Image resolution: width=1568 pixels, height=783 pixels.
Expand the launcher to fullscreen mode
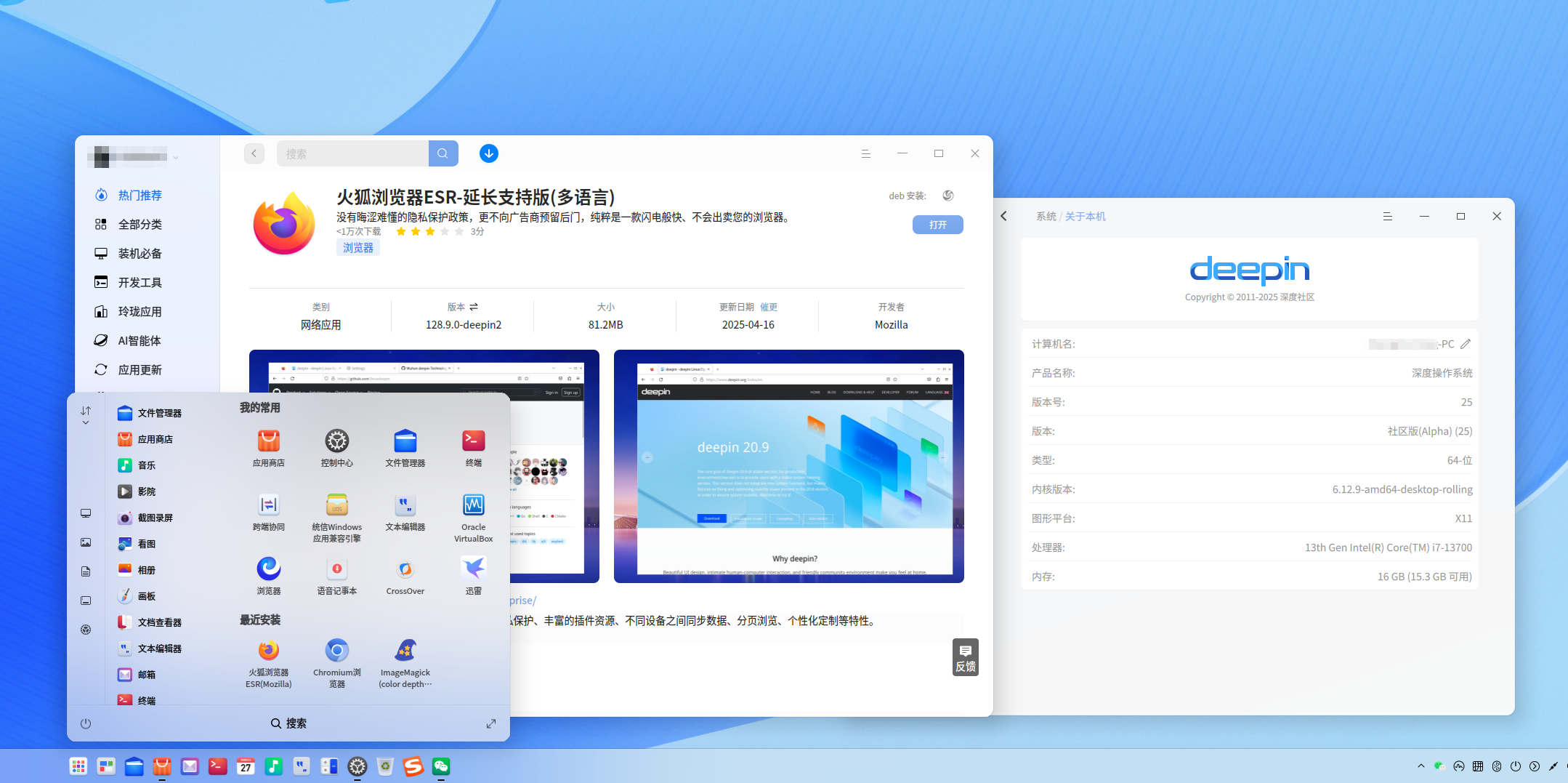click(x=491, y=723)
